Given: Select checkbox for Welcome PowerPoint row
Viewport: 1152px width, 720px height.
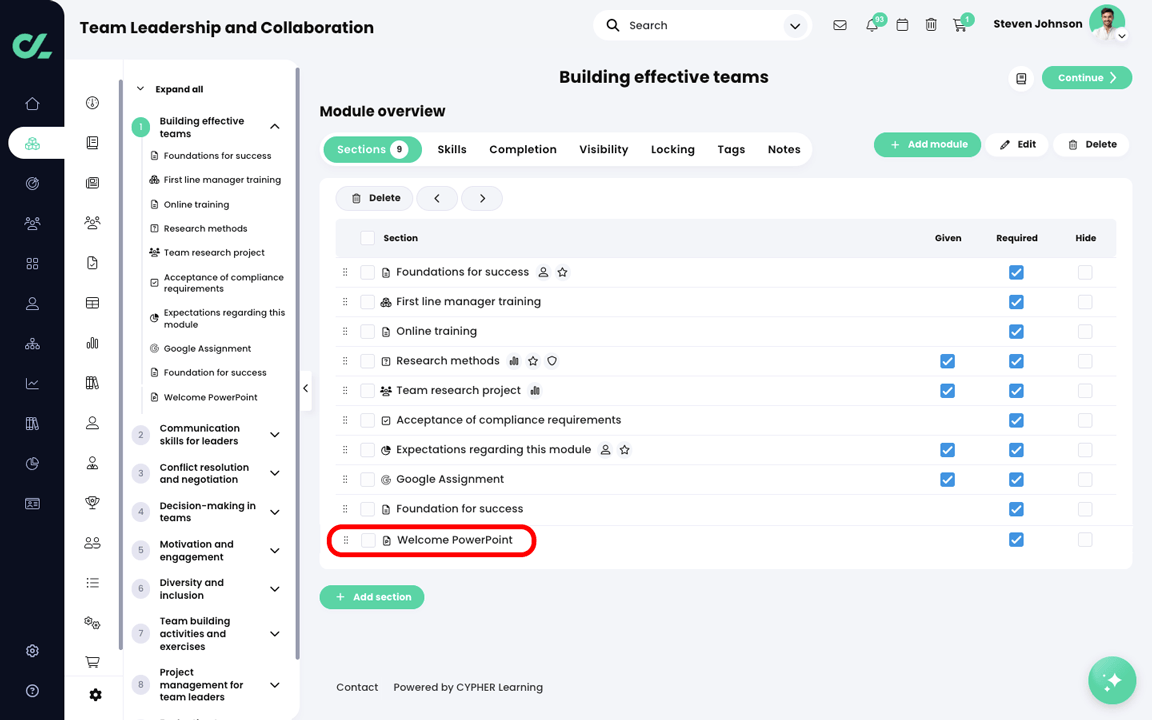Looking at the screenshot, I should 368,540.
